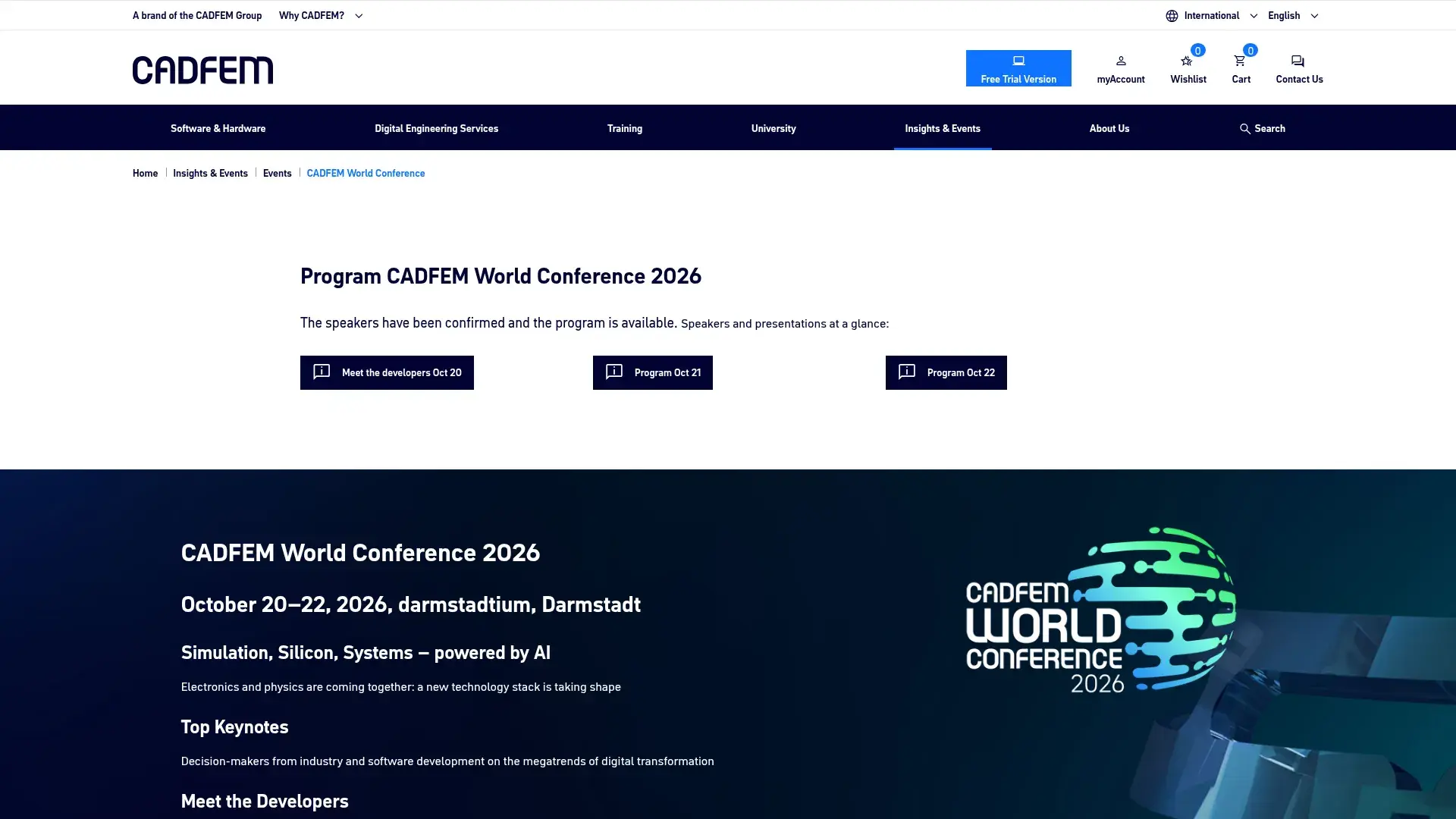Open Software & Hardware menu
Viewport: 1456px width, 819px height.
pyautogui.click(x=218, y=128)
